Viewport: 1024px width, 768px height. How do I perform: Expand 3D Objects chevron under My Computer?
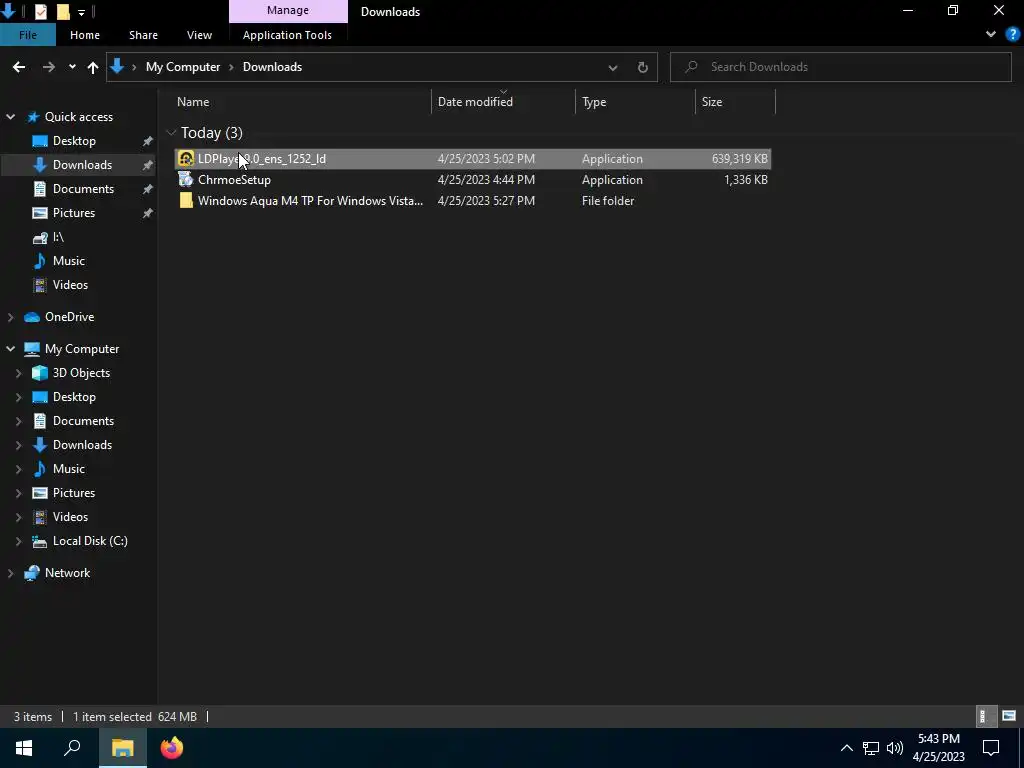click(x=18, y=373)
